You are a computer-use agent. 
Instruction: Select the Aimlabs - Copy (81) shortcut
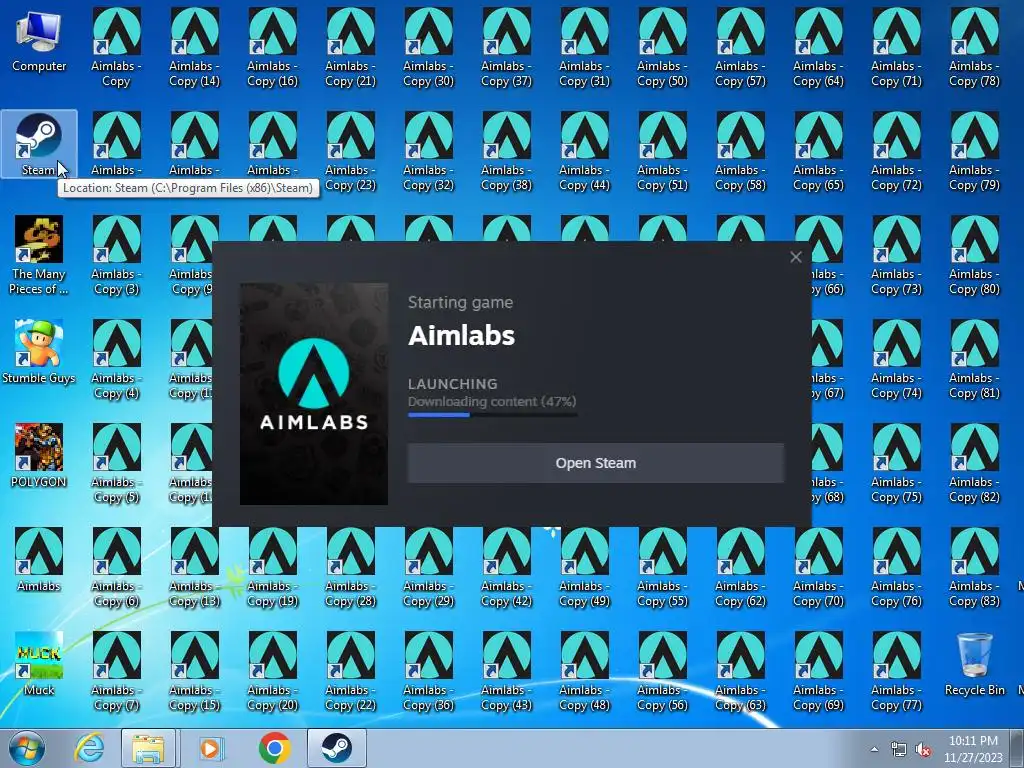pyautogui.click(x=974, y=360)
